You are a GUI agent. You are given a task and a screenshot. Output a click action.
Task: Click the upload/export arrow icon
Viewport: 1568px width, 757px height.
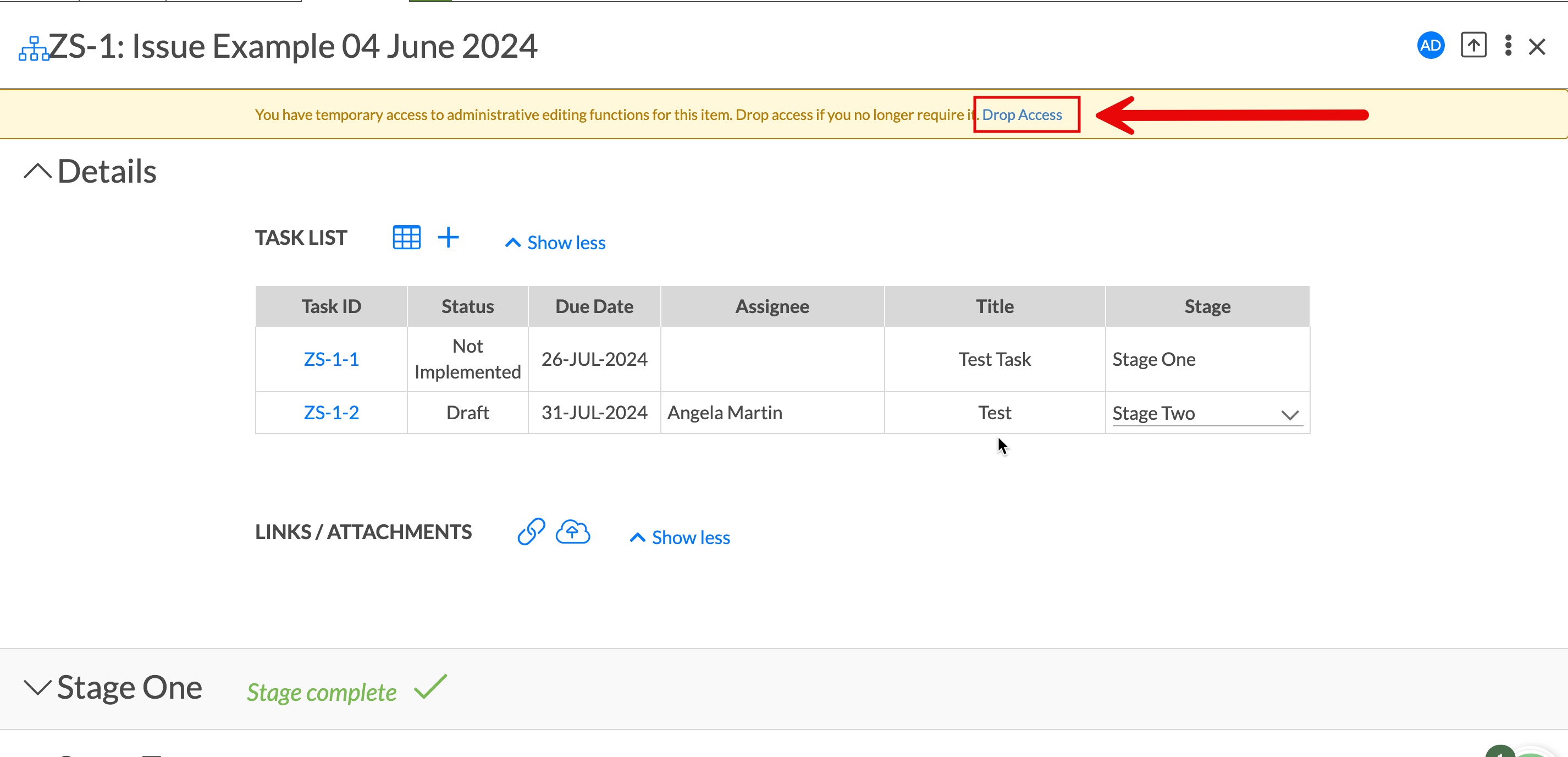[x=1473, y=46]
